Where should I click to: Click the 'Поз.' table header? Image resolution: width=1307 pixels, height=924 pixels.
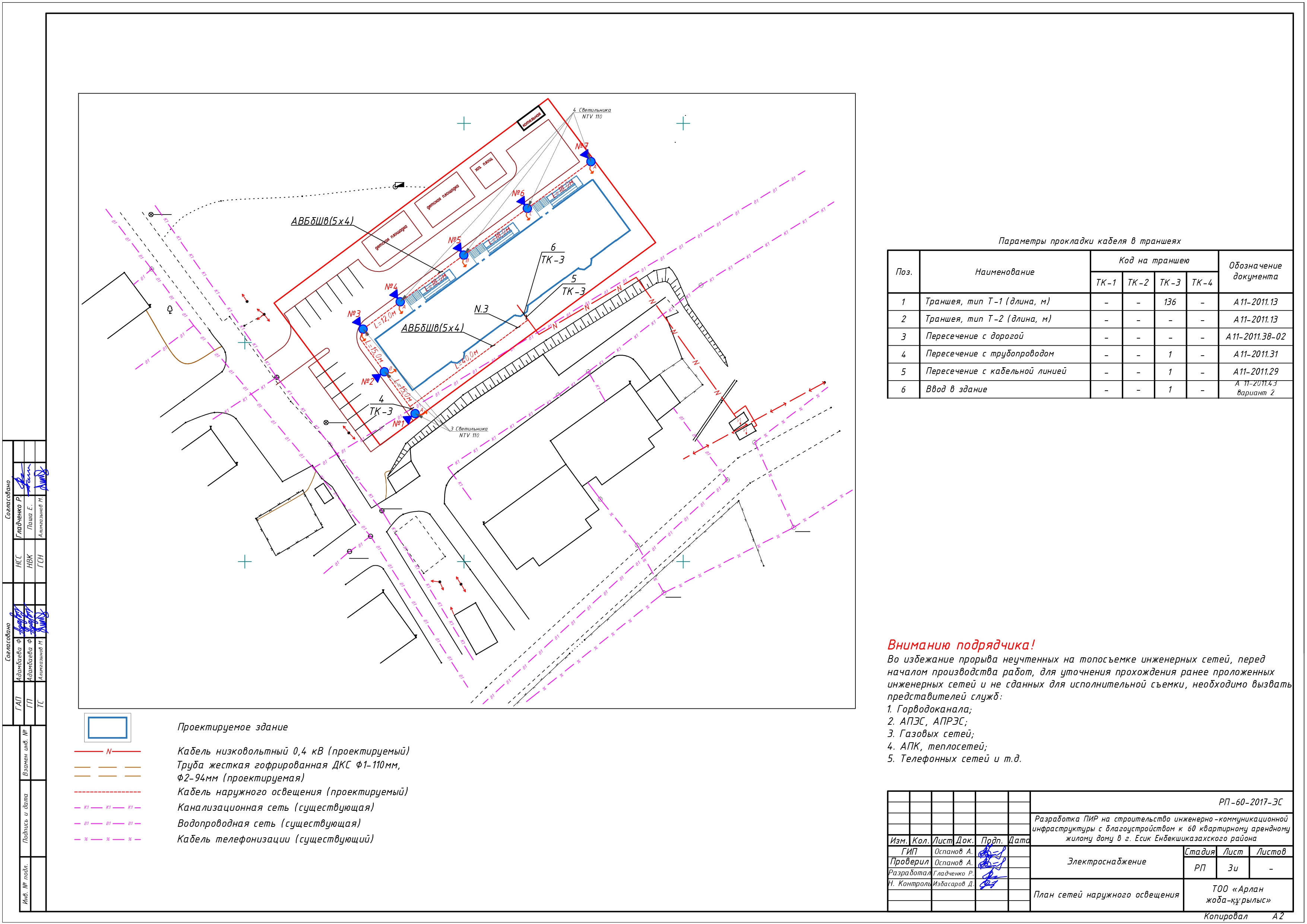(x=904, y=272)
